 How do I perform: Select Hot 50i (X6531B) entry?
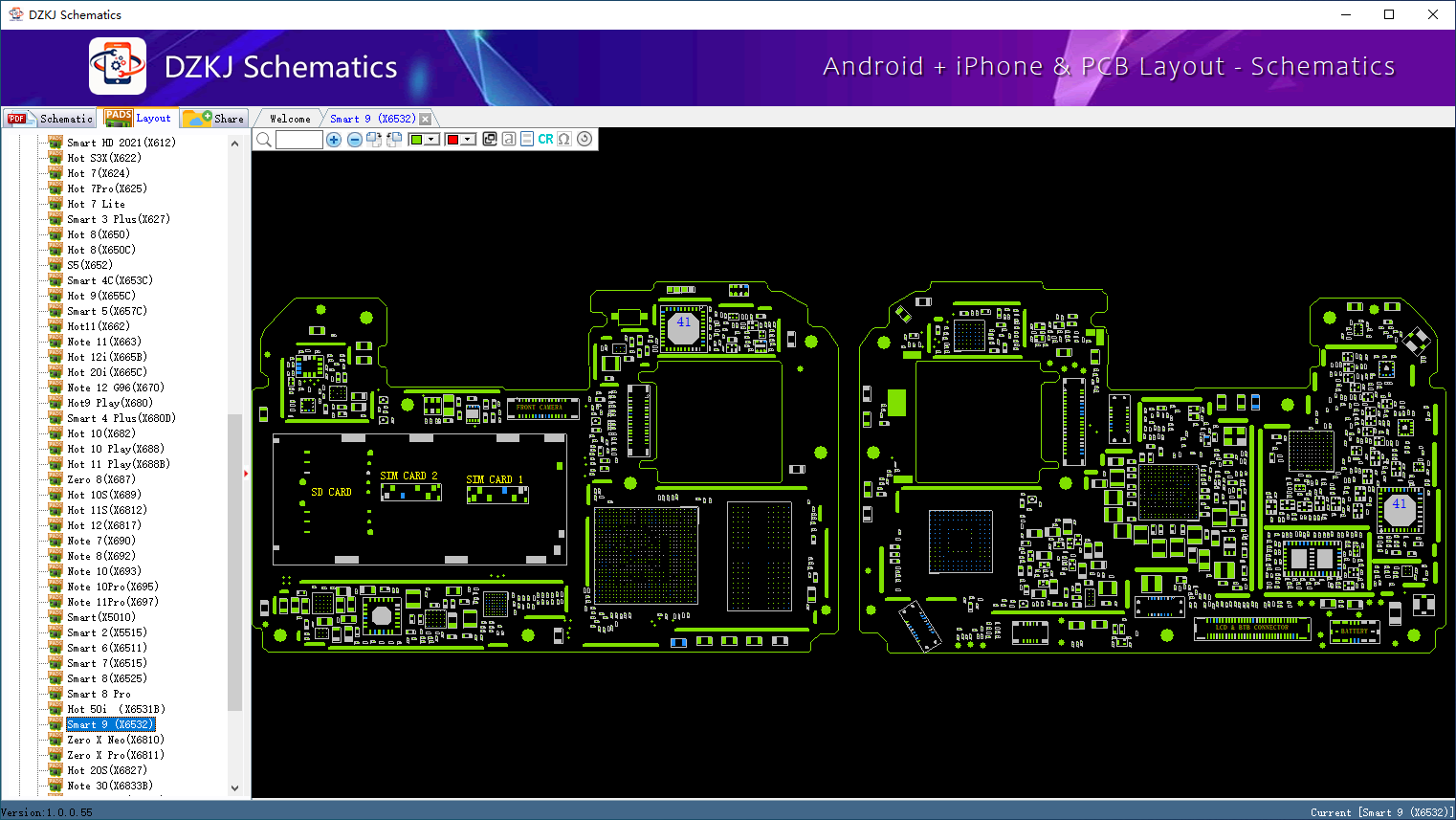coord(116,709)
